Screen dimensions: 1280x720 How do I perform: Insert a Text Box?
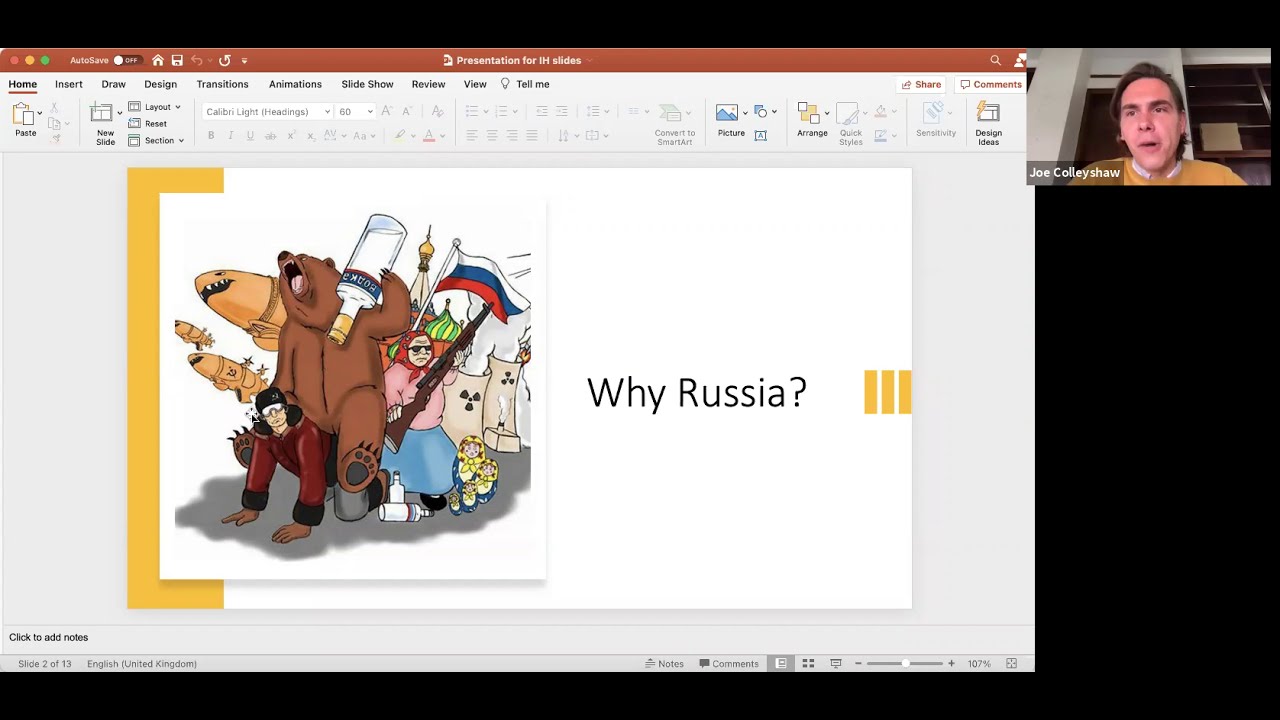761,136
